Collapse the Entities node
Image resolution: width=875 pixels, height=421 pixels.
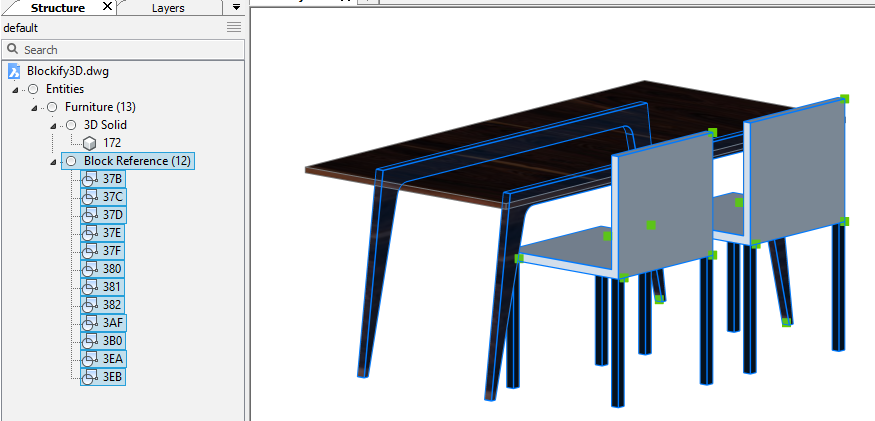coord(15,89)
